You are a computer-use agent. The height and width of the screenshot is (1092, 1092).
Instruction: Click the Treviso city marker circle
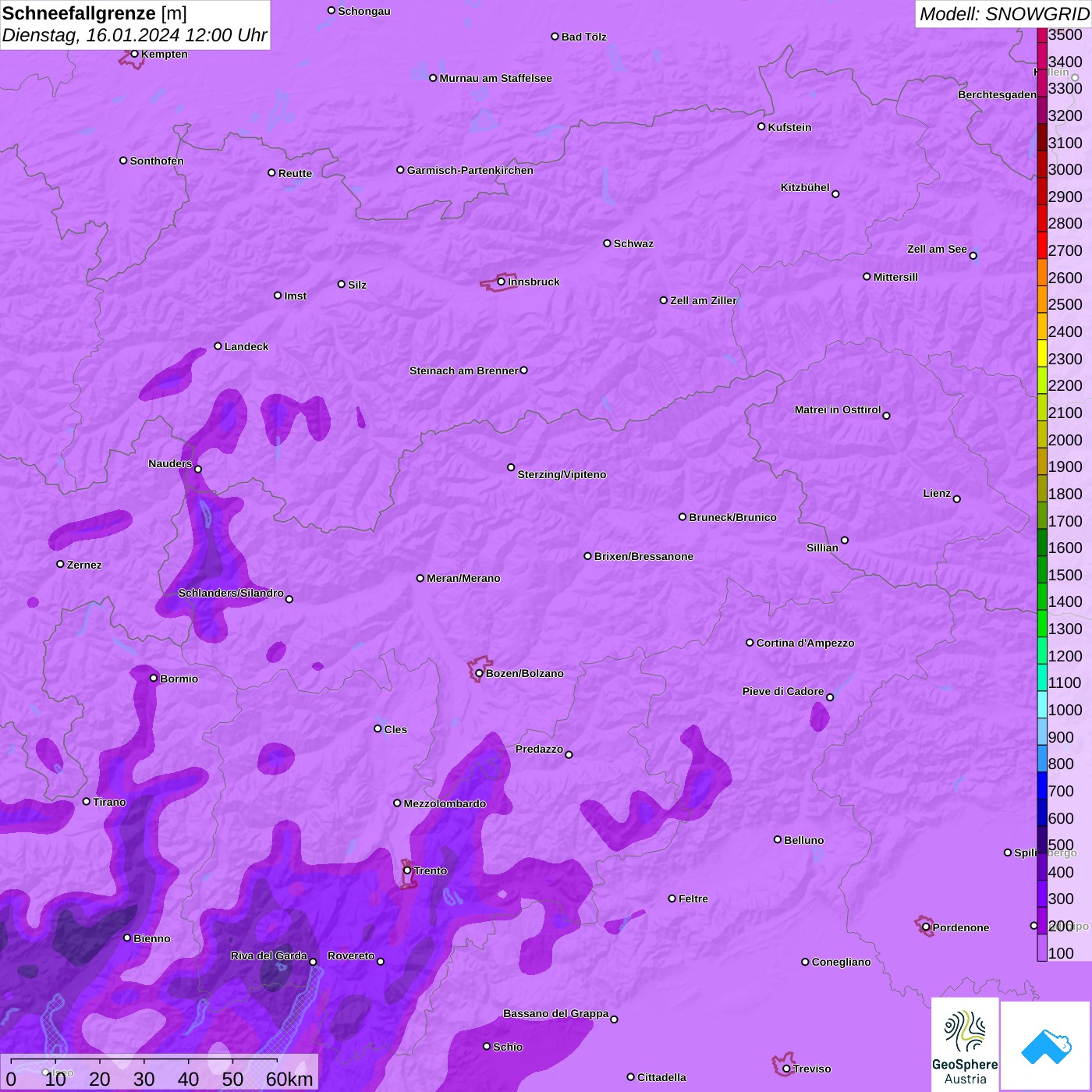tap(786, 1069)
